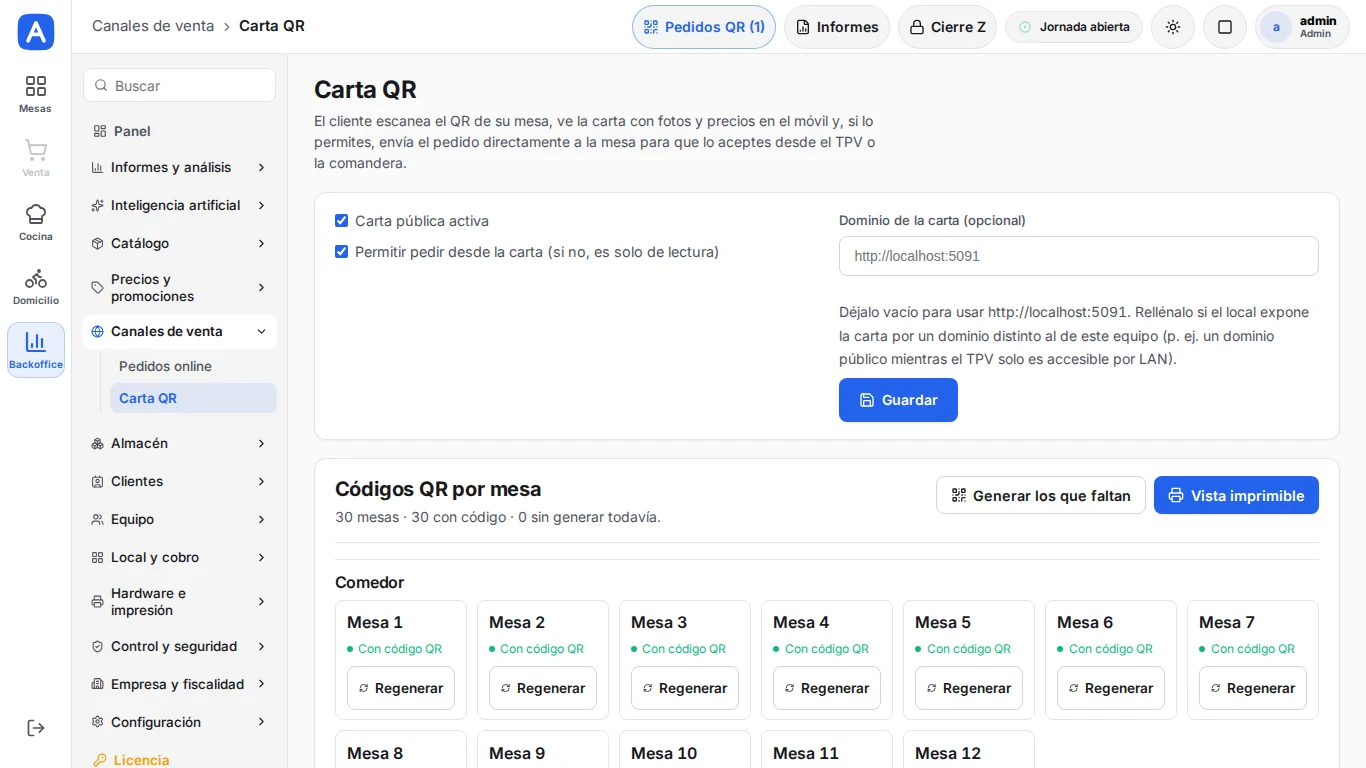The image size is (1366, 768).
Task: Focus the Dominio de la carta input field
Action: coord(1078,256)
